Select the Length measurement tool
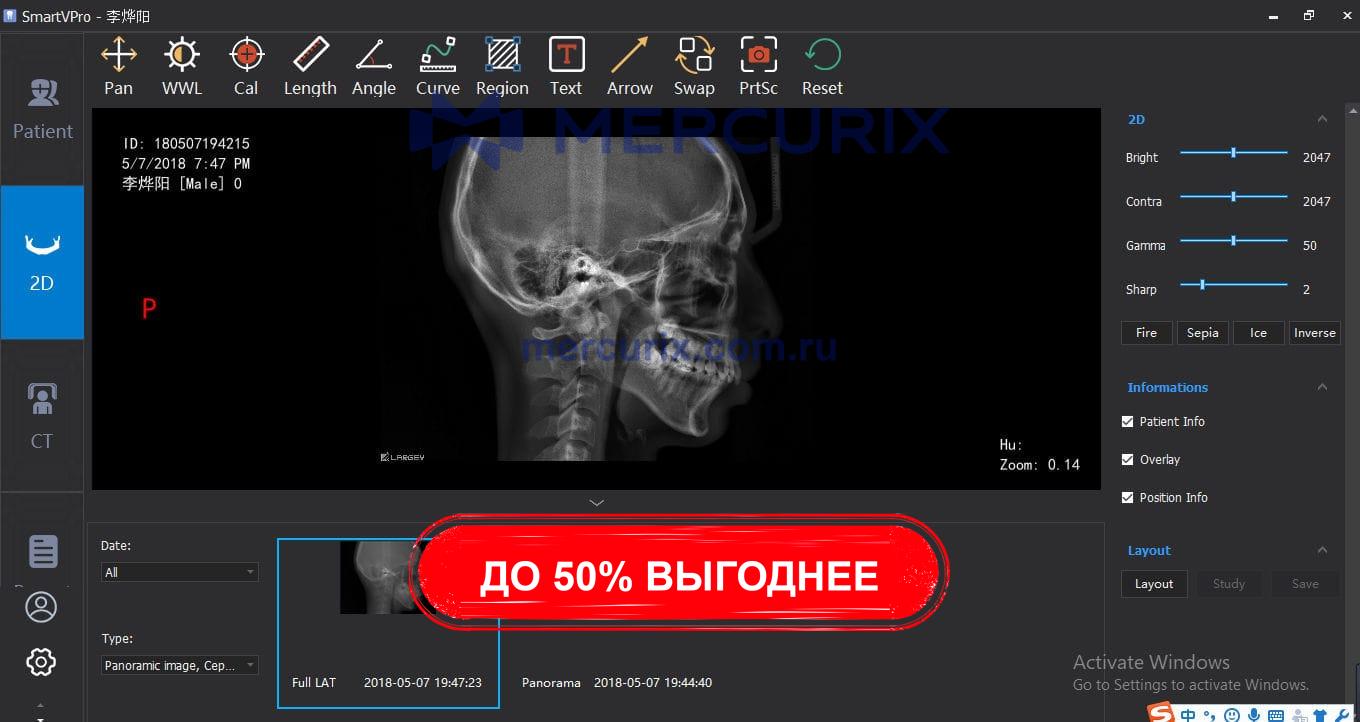 coord(310,67)
